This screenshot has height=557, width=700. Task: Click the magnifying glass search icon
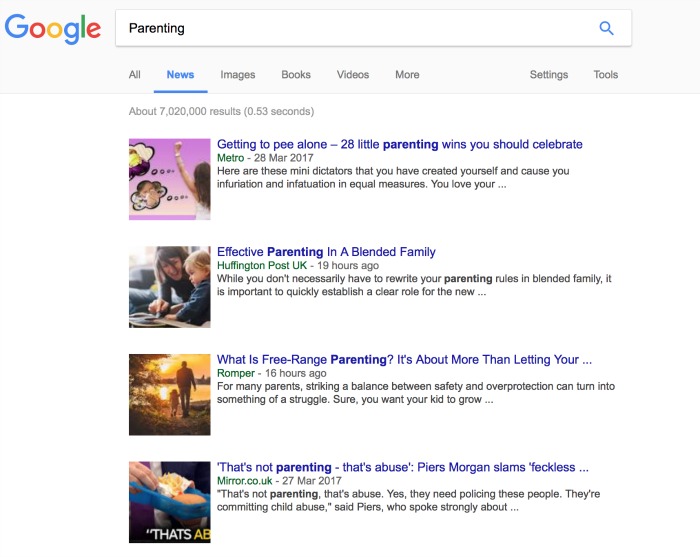click(606, 28)
